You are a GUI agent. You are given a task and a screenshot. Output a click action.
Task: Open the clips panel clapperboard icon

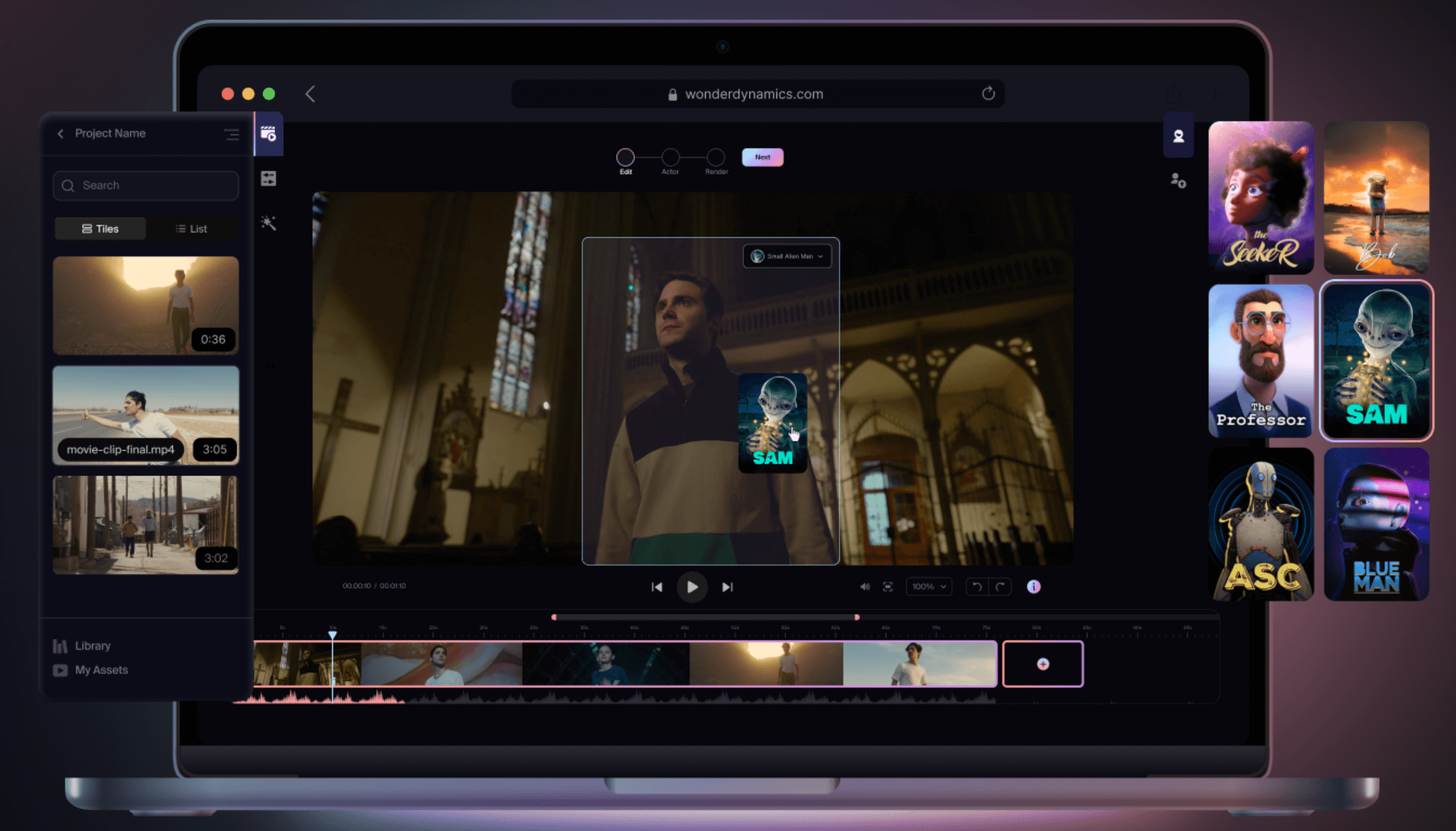click(268, 134)
